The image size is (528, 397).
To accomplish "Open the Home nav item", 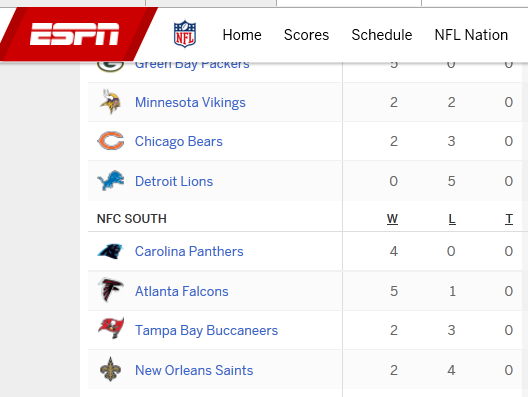I will [242, 35].
